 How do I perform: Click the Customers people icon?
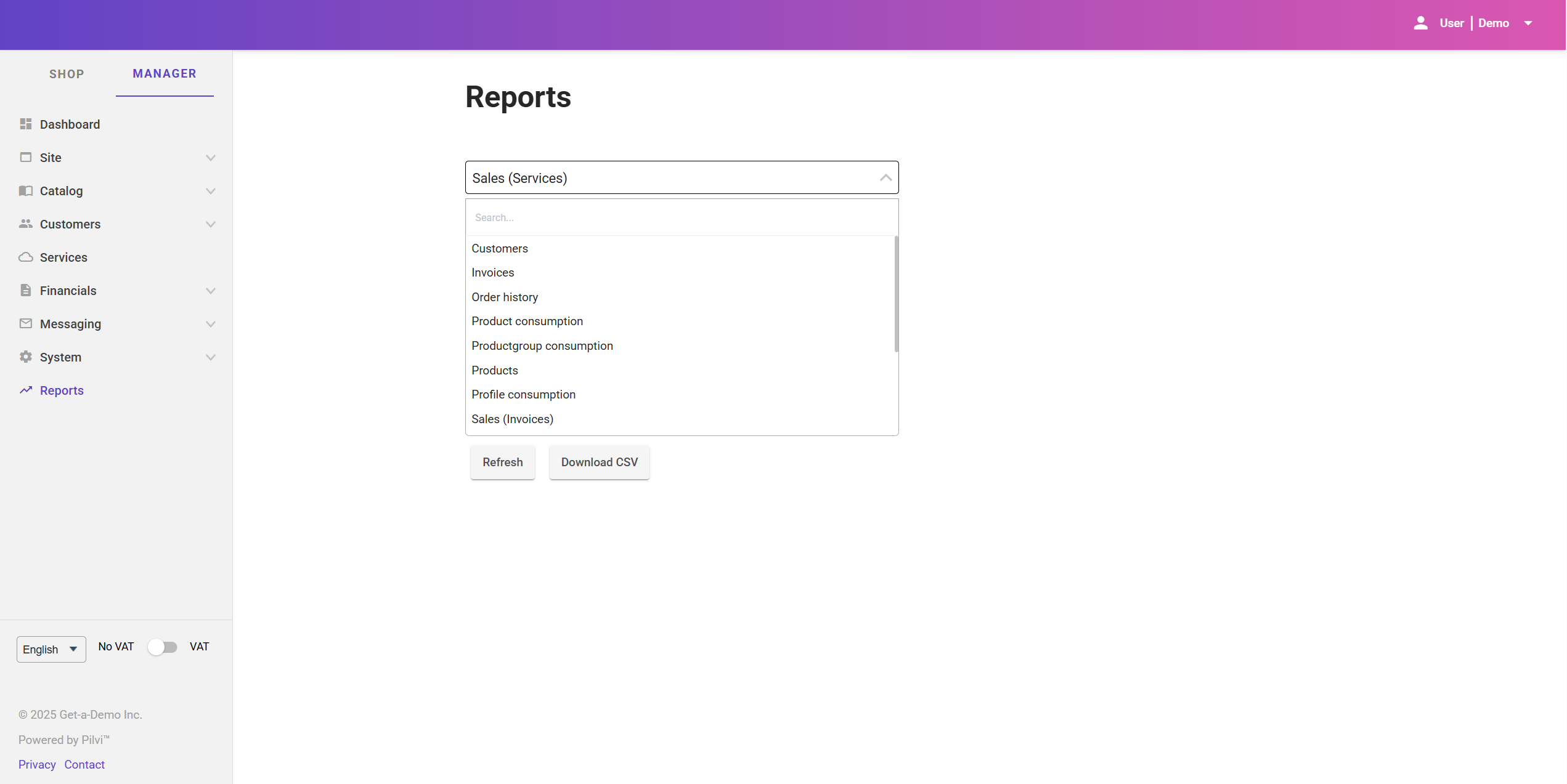pos(25,224)
